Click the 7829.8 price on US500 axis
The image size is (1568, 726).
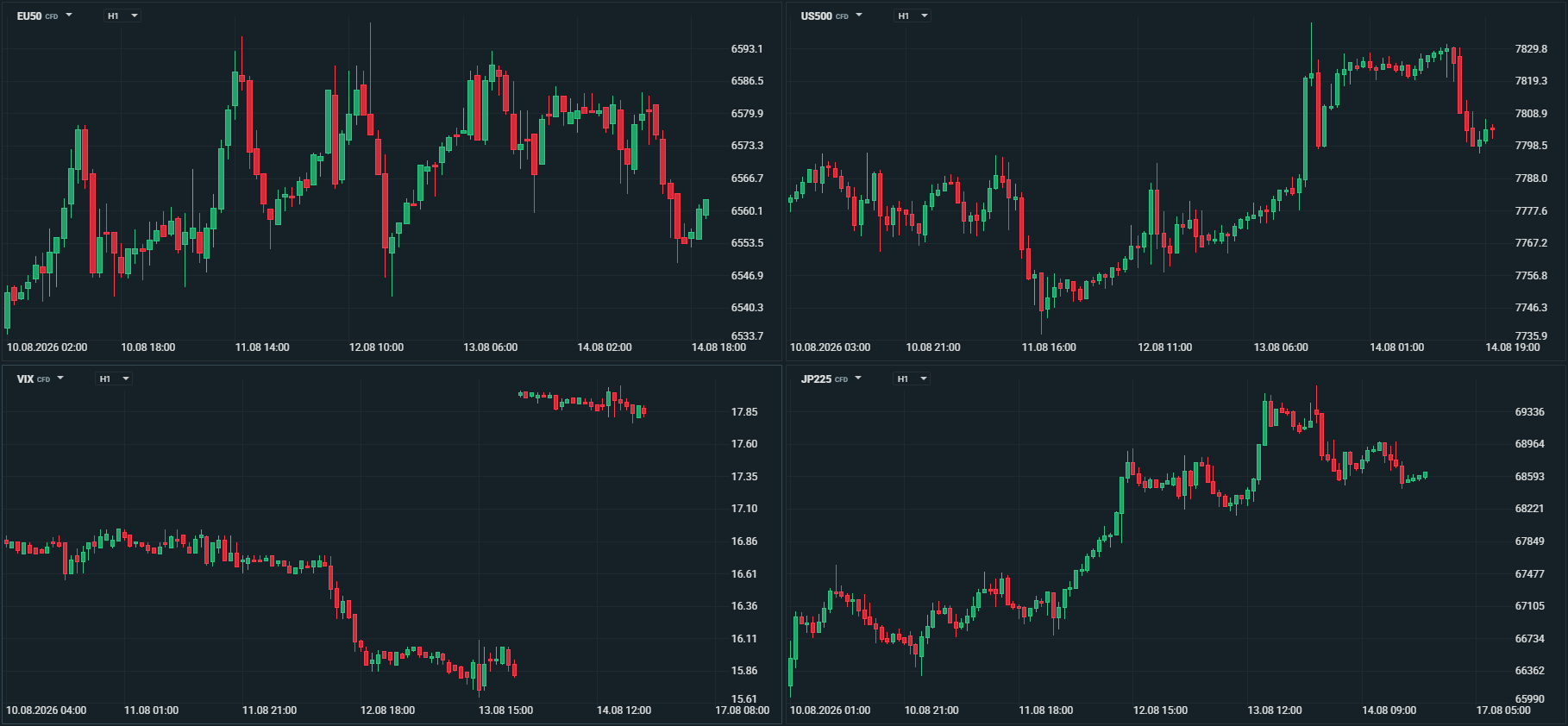point(1531,49)
